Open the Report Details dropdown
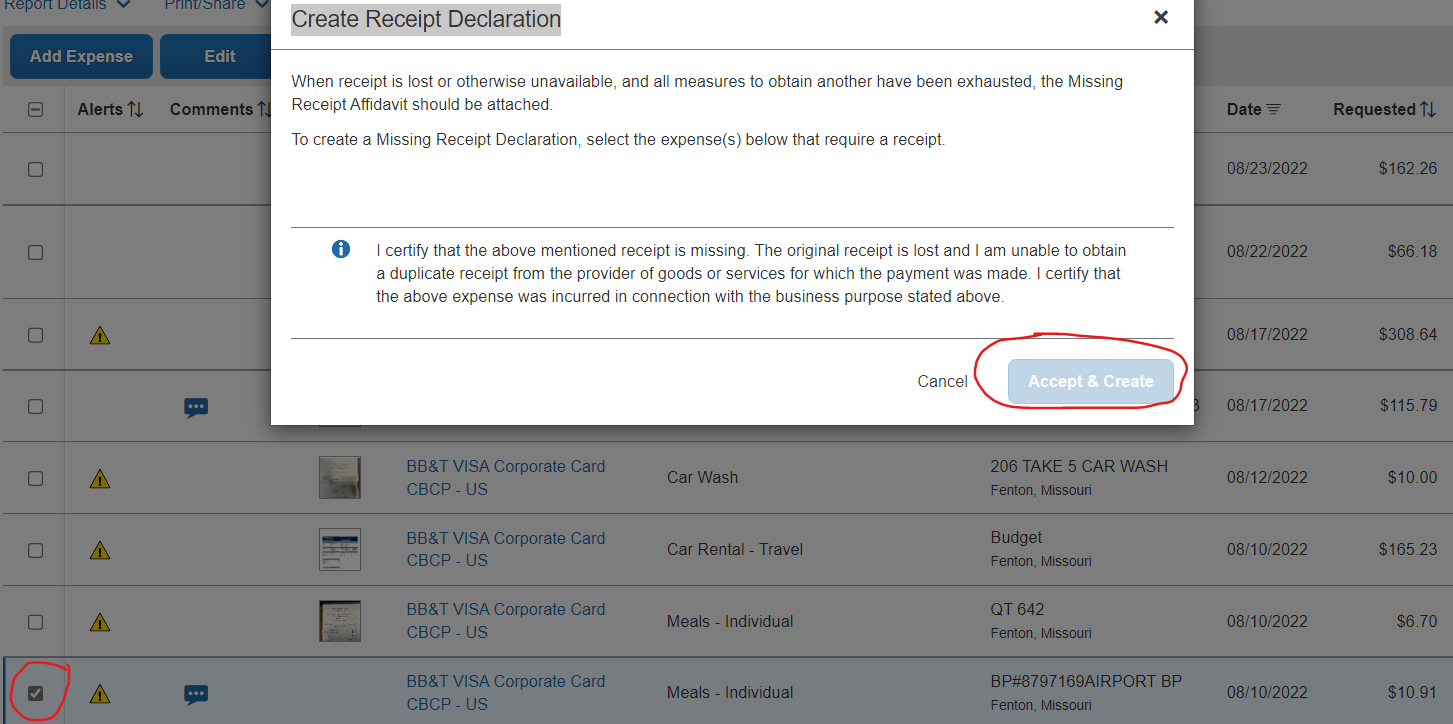Screen dimensions: 1453x724 (x=68, y=5)
